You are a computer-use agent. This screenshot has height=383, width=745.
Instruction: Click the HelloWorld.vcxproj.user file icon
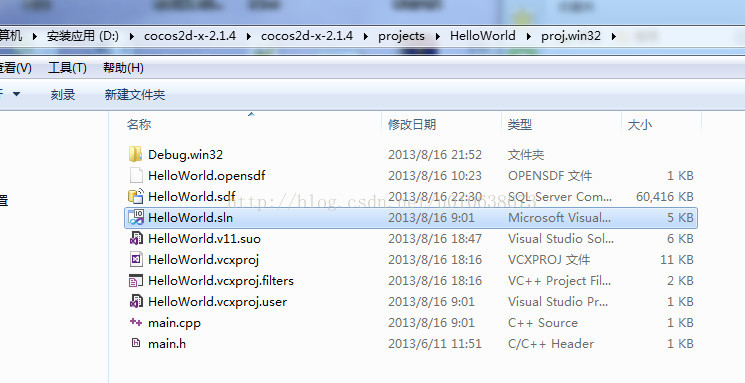tap(136, 301)
